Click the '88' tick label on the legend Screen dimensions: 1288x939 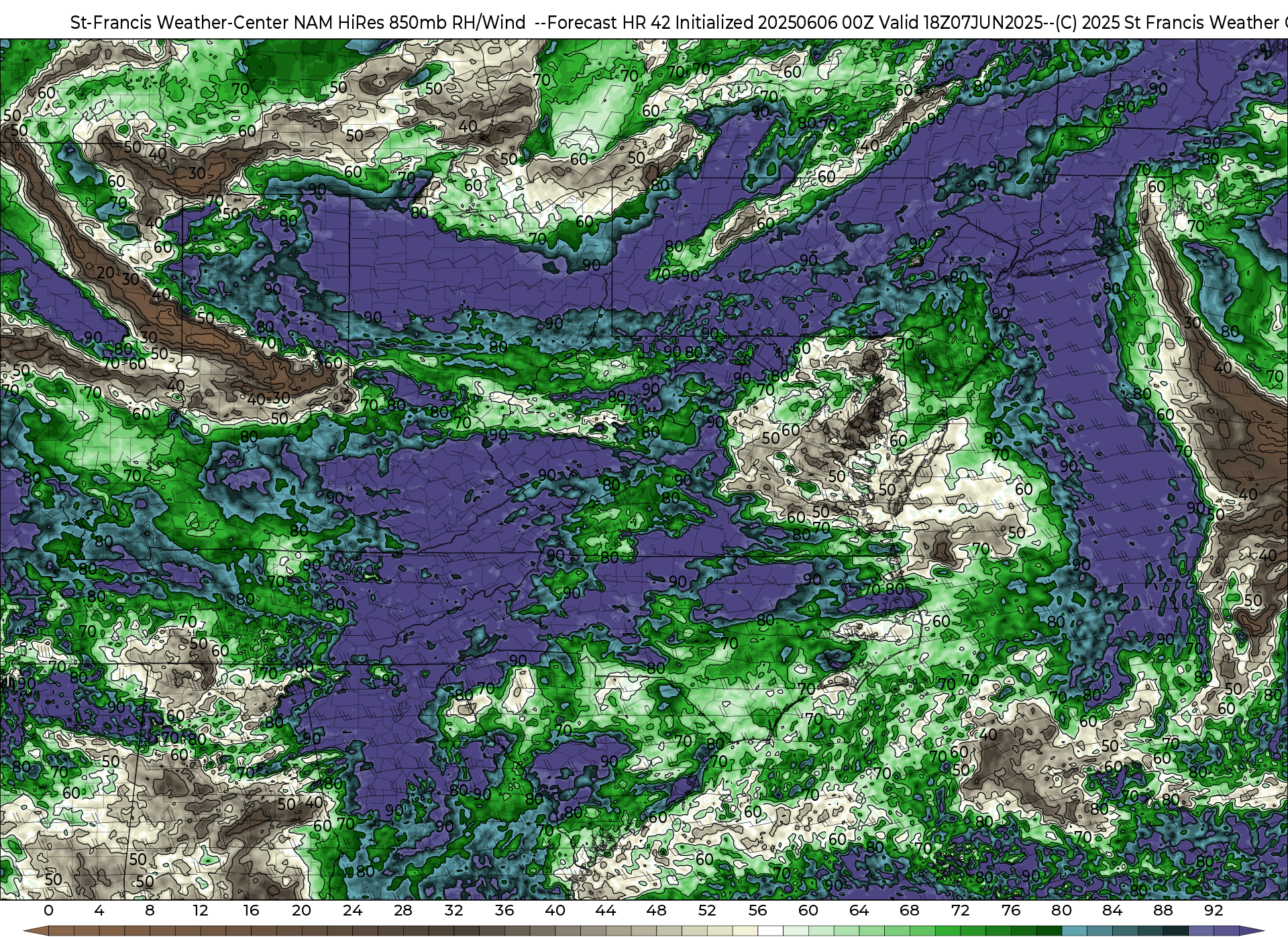tap(1163, 910)
